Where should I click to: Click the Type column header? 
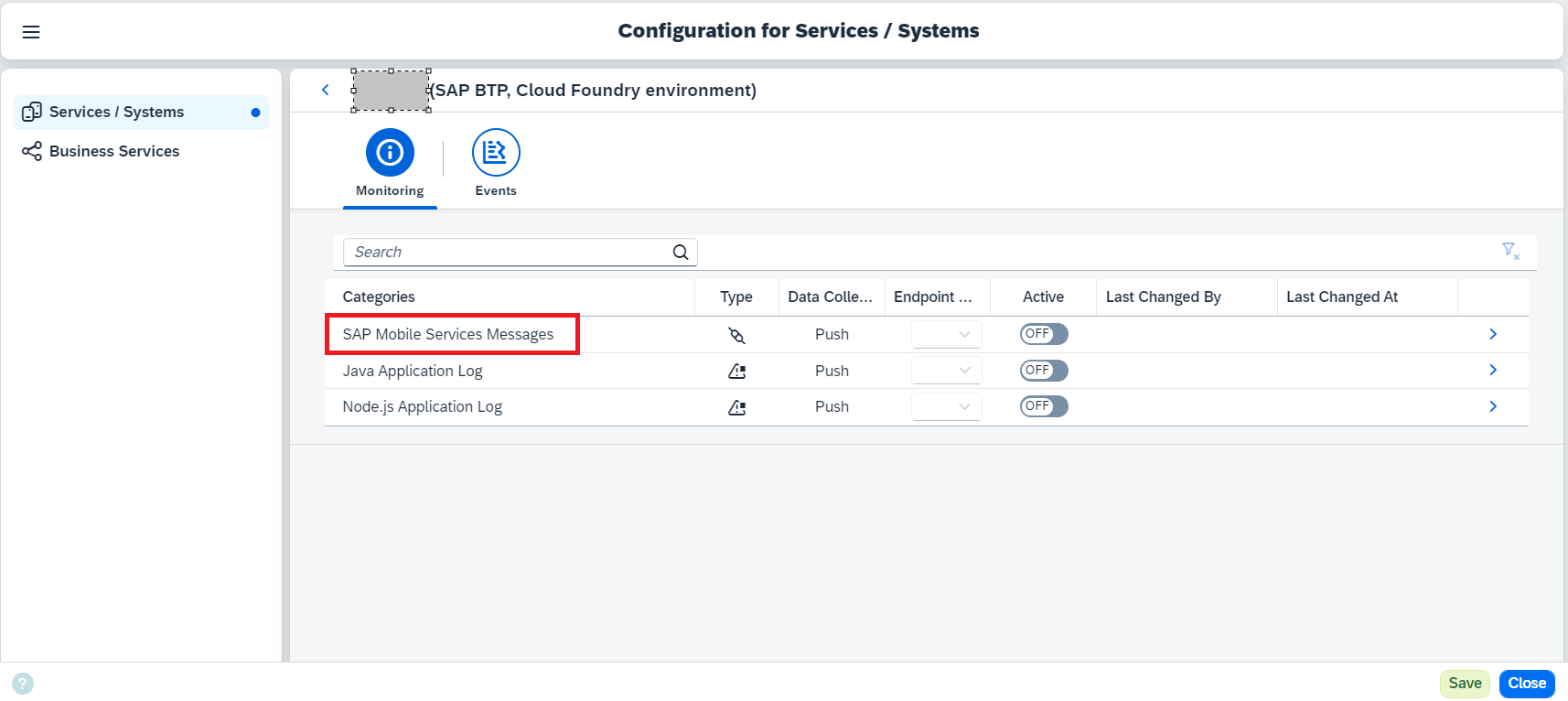[x=736, y=297]
